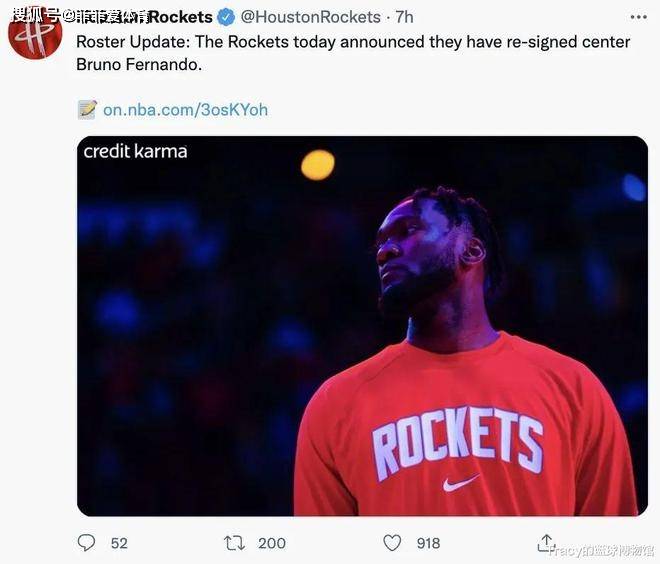Click the blue verified badge
Screen dimensions: 660x564
[x=227, y=17]
